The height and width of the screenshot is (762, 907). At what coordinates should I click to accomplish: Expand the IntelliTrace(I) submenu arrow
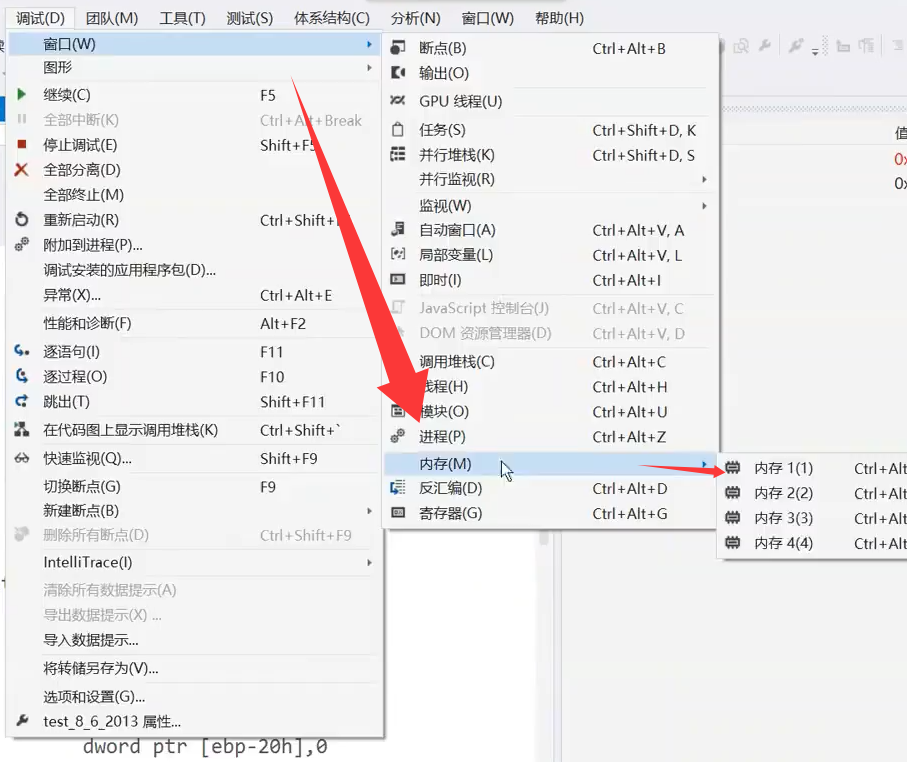(x=371, y=564)
